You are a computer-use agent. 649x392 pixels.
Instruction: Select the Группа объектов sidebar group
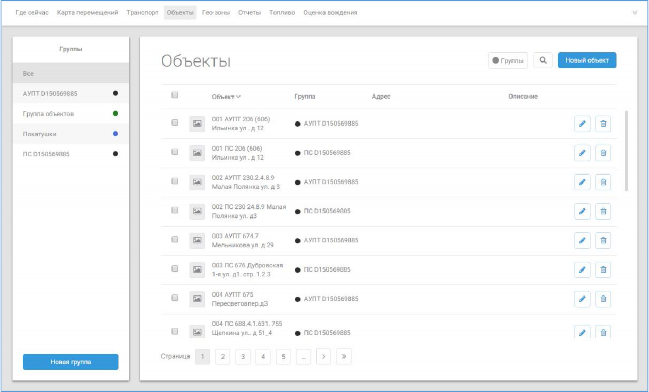71,113
